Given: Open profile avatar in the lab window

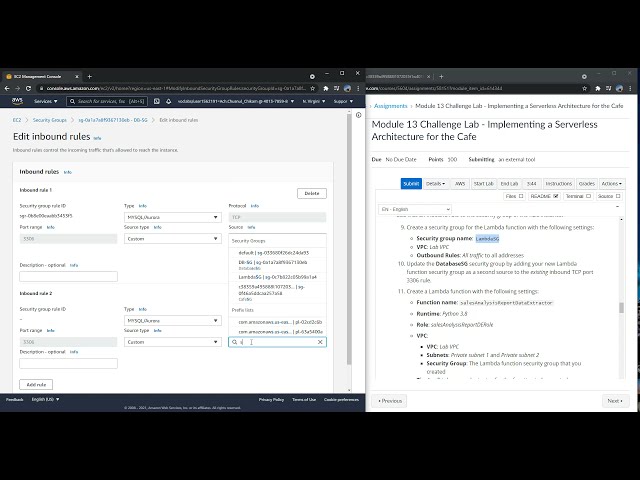Looking at the screenshot, I should click(620, 88).
